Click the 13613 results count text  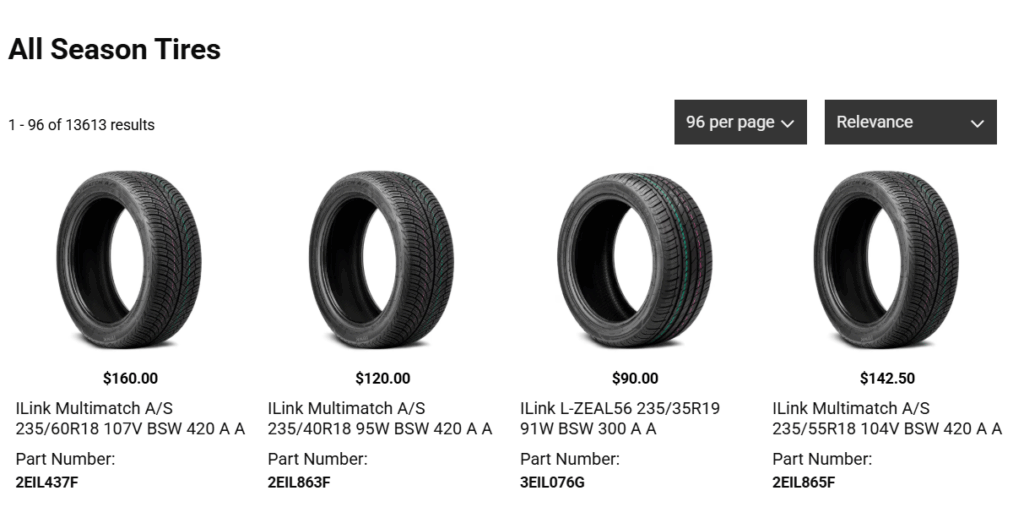pyautogui.click(x=81, y=125)
